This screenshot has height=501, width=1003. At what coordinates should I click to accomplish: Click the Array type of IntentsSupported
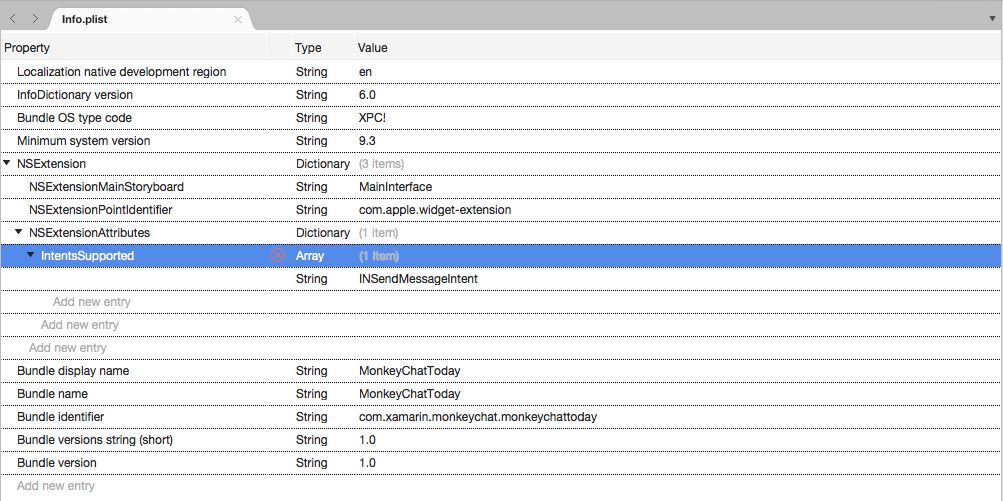pyautogui.click(x=310, y=256)
